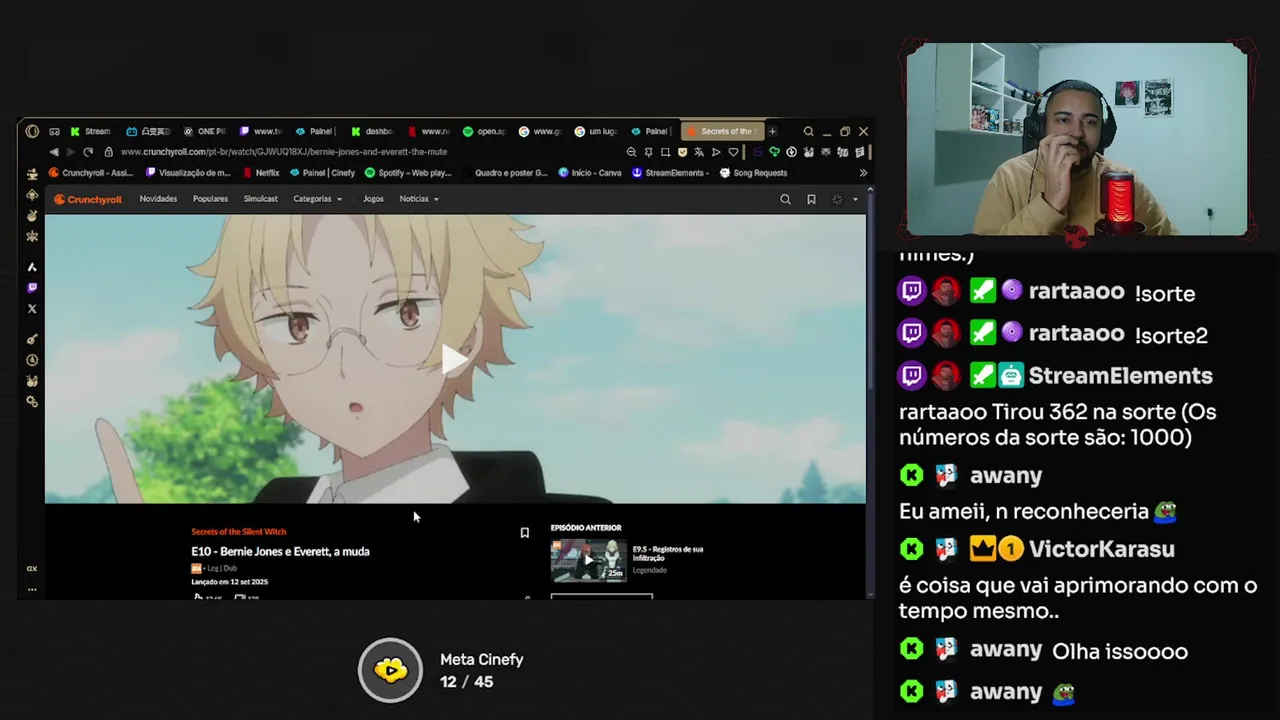
Task: Open the Novidades menu item
Action: pos(158,199)
